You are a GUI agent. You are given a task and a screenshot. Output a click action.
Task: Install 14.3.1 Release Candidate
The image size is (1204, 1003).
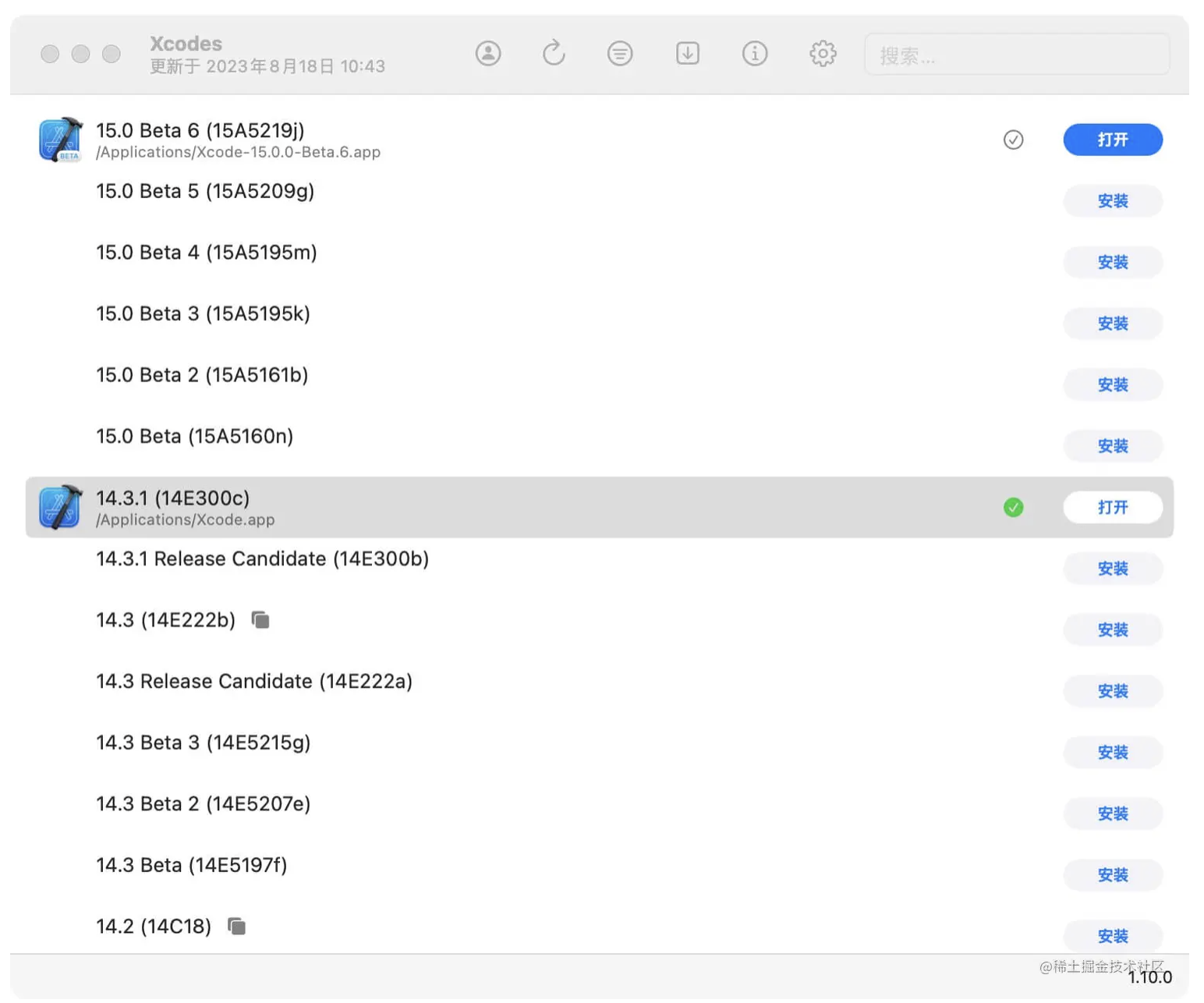pos(1113,569)
